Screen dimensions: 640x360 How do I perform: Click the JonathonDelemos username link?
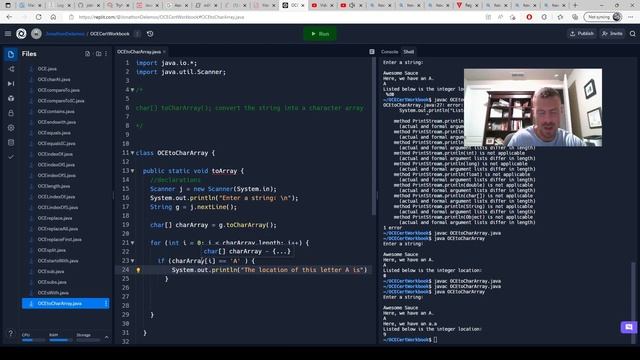[x=65, y=34]
